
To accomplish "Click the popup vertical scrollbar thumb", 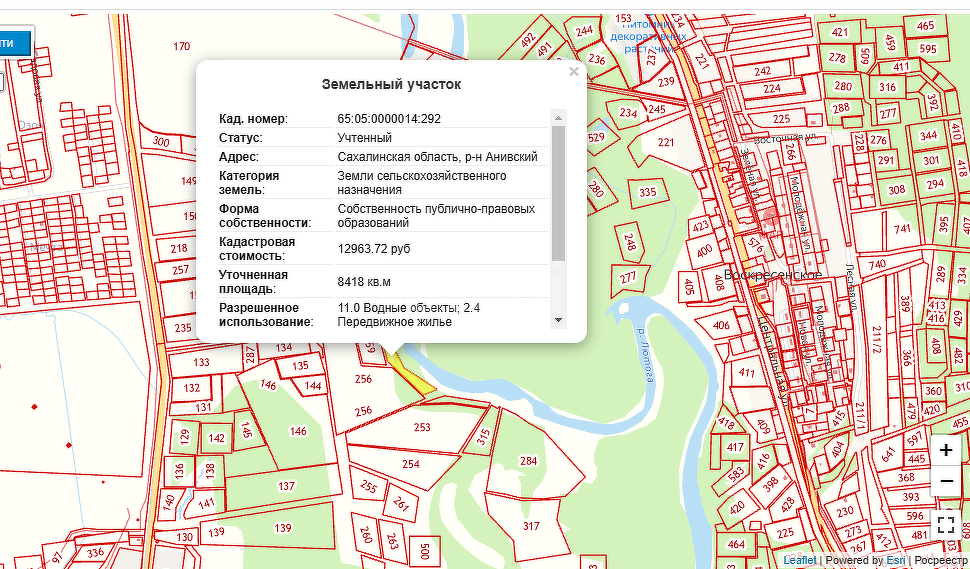I will click(x=558, y=190).
